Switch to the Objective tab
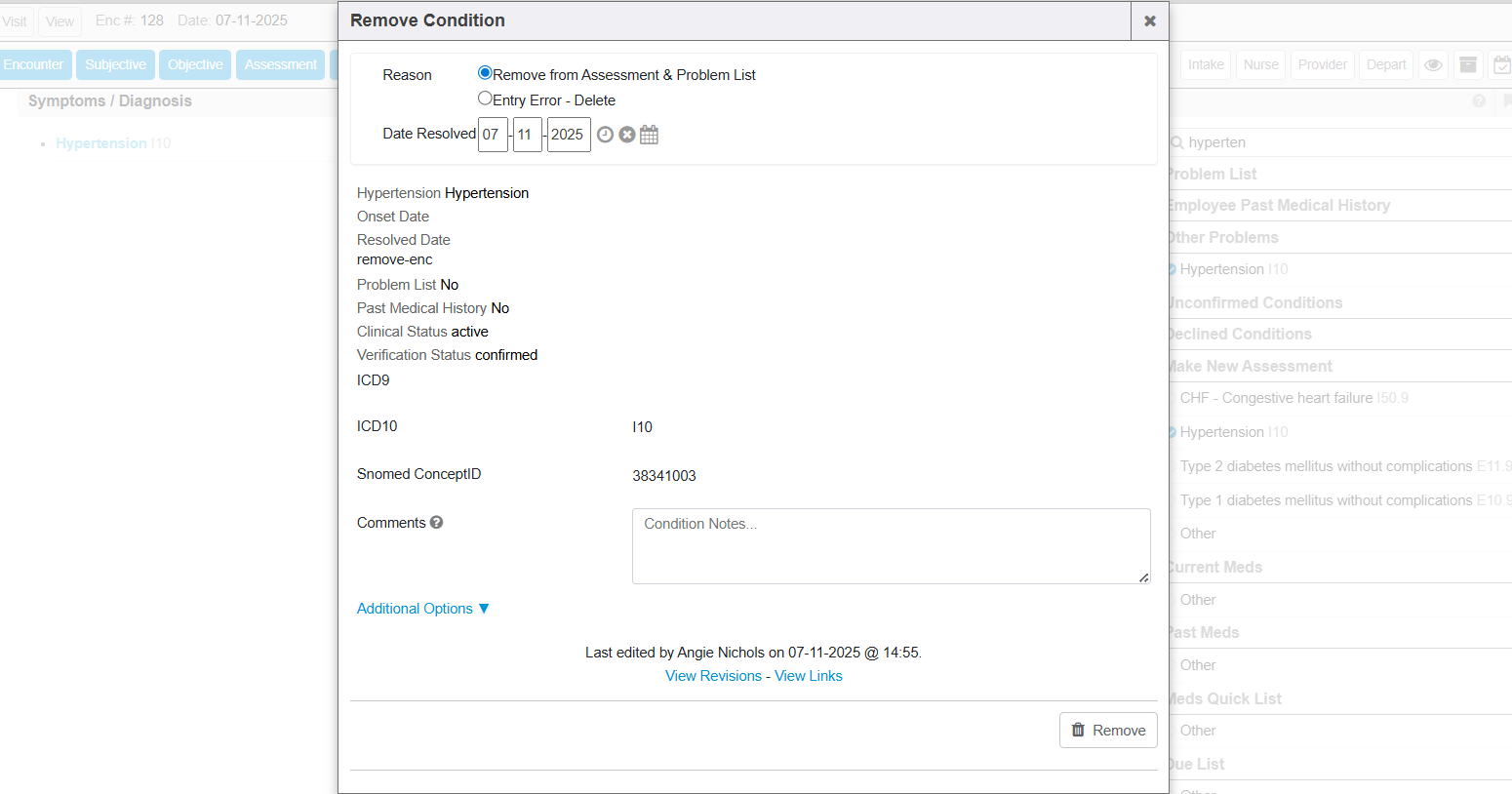Screen dimensions: 1512x794 pos(195,65)
